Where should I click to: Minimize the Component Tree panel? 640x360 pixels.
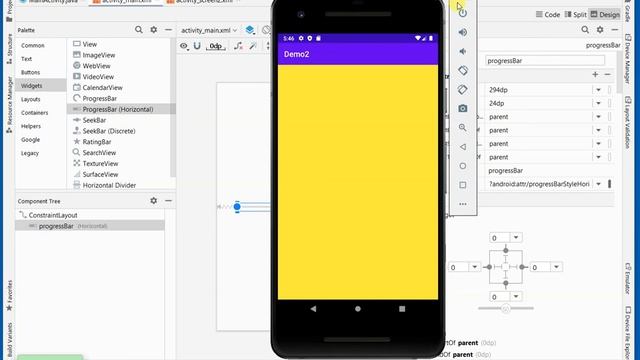(168, 200)
